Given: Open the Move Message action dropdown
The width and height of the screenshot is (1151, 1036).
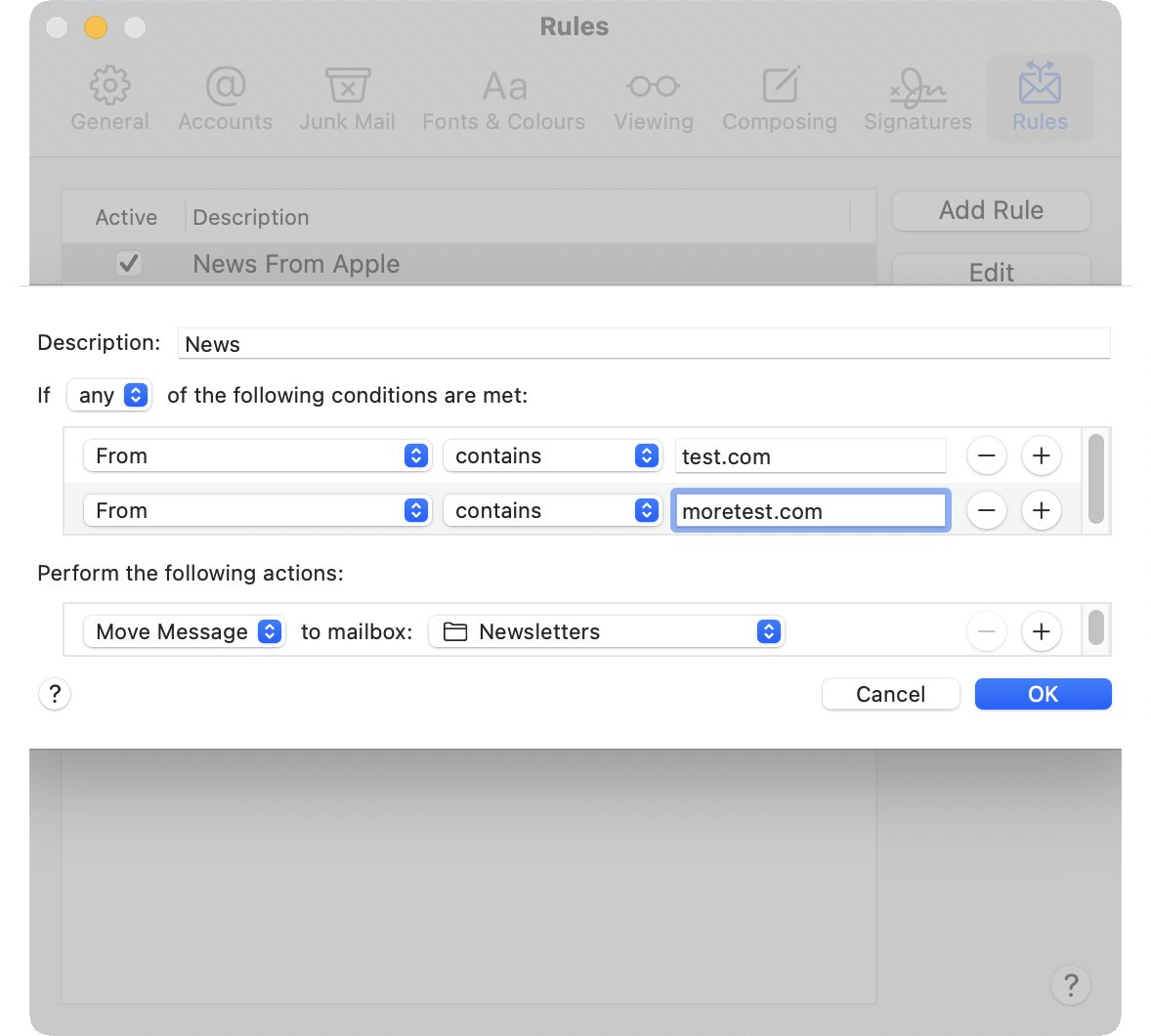Looking at the screenshot, I should 184,631.
